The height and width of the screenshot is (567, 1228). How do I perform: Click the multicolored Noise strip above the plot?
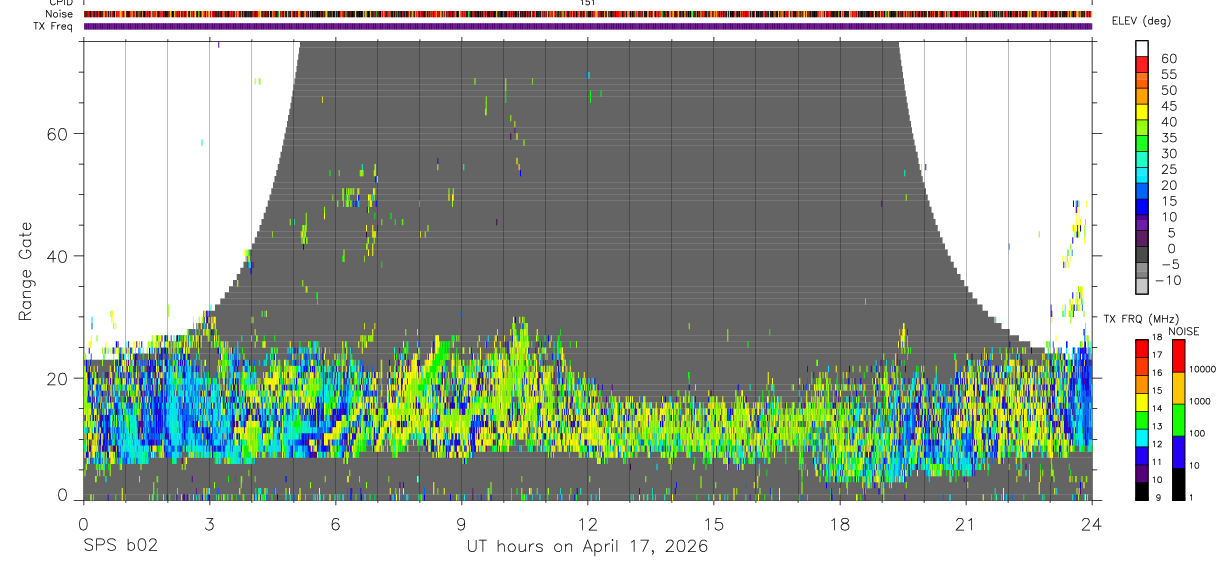tap(588, 14)
